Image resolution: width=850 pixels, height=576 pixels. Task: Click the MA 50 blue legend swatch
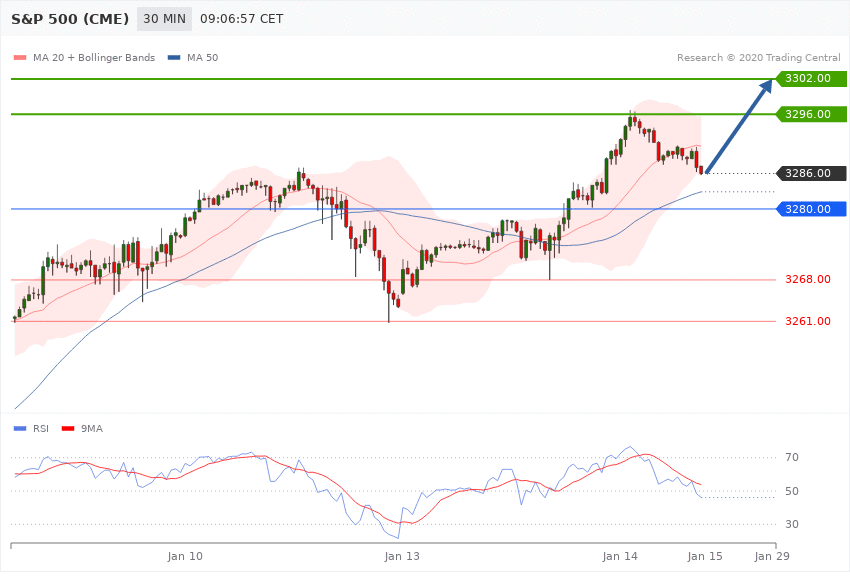pyautogui.click(x=174, y=57)
